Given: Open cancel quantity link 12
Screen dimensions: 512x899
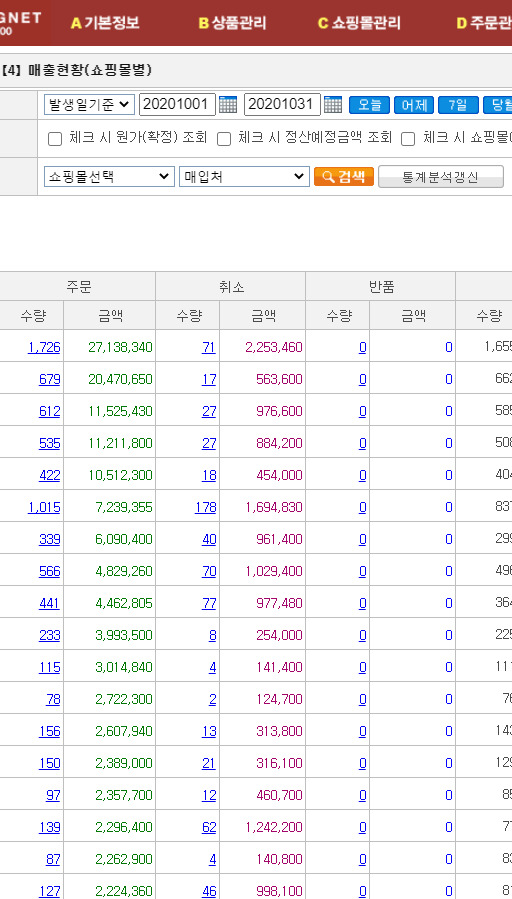Looking at the screenshot, I should (x=209, y=796).
